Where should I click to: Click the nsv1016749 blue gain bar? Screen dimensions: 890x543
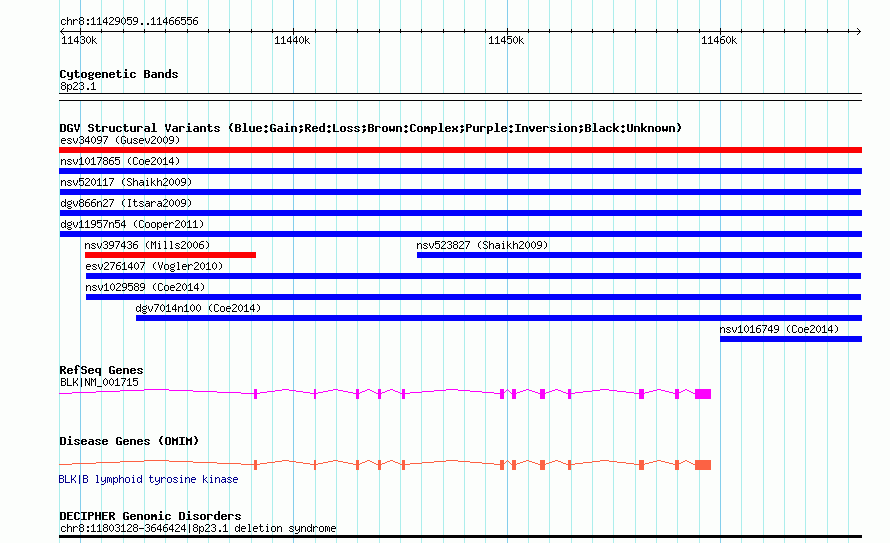point(791,339)
